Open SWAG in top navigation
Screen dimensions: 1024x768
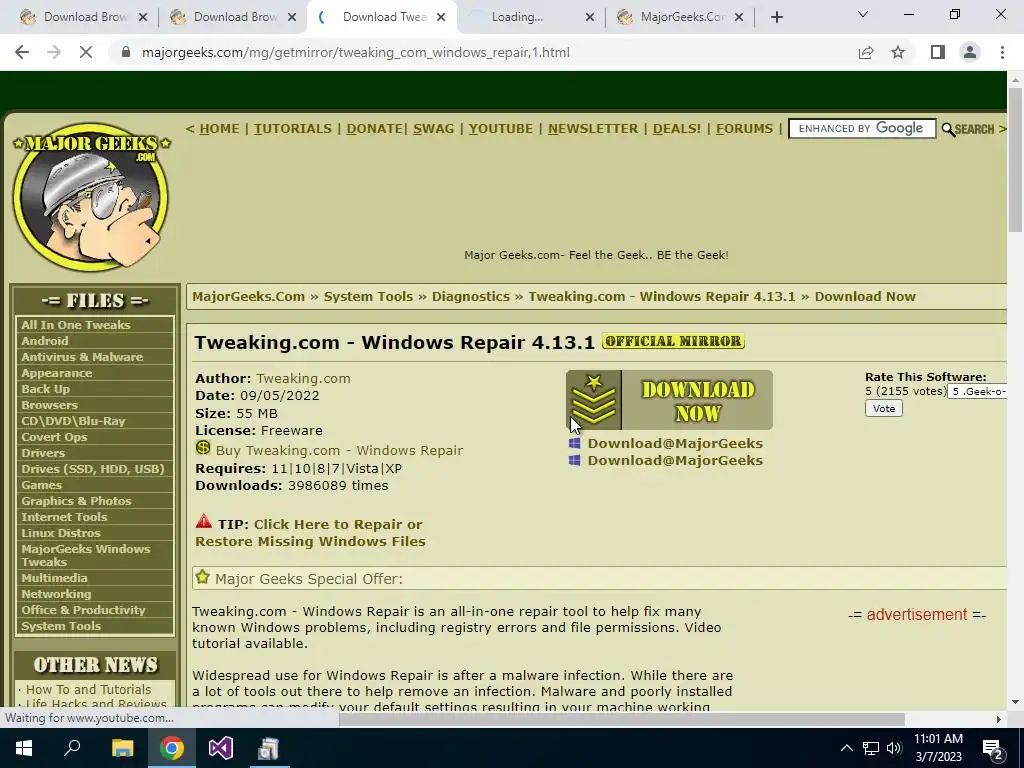point(433,129)
